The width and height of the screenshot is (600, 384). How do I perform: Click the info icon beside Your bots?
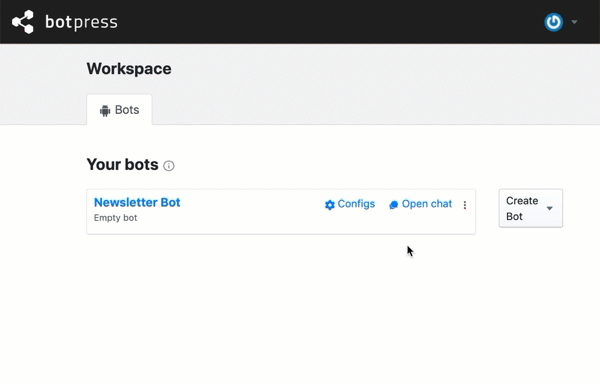(169, 166)
